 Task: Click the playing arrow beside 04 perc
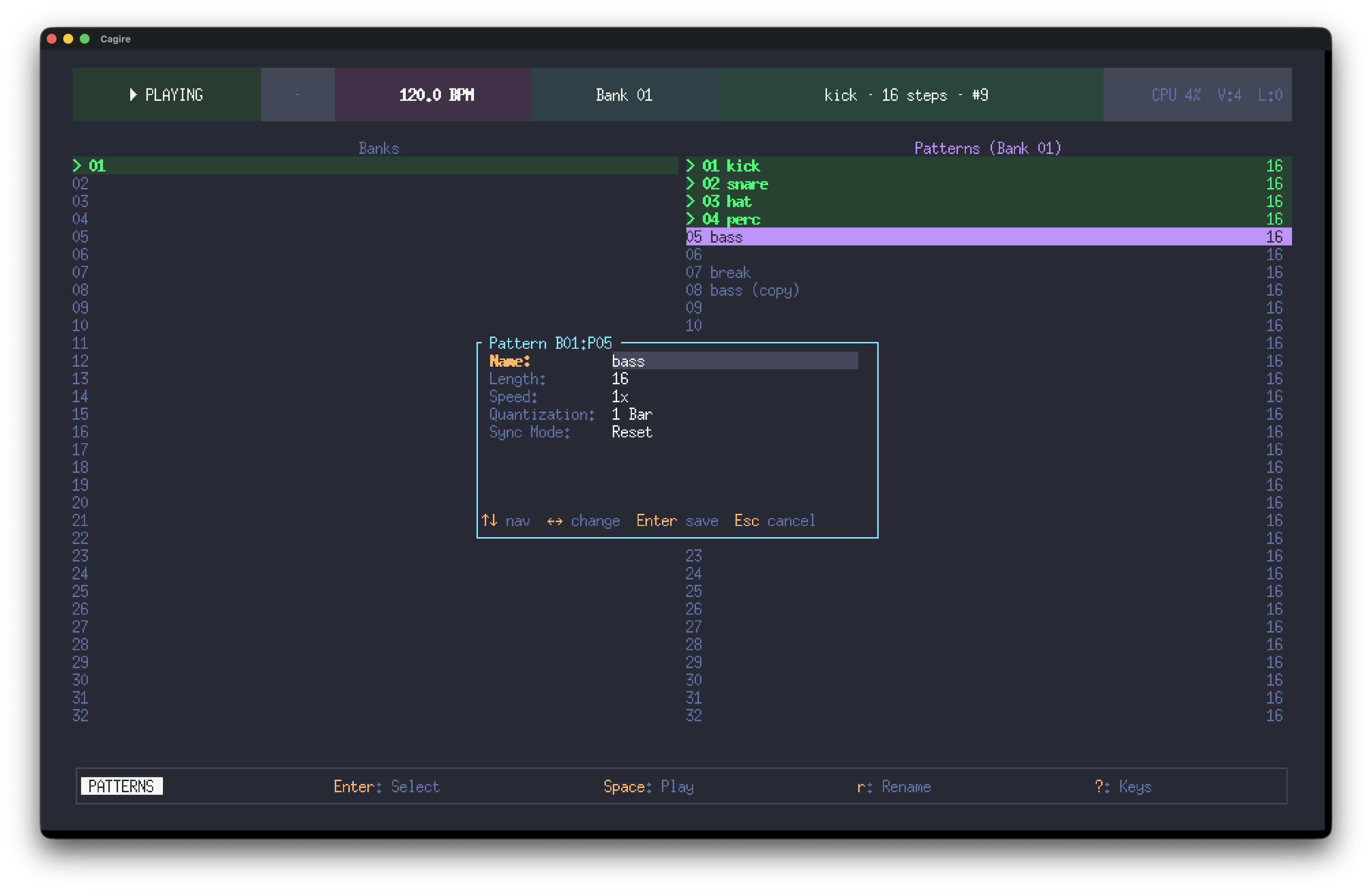[690, 219]
